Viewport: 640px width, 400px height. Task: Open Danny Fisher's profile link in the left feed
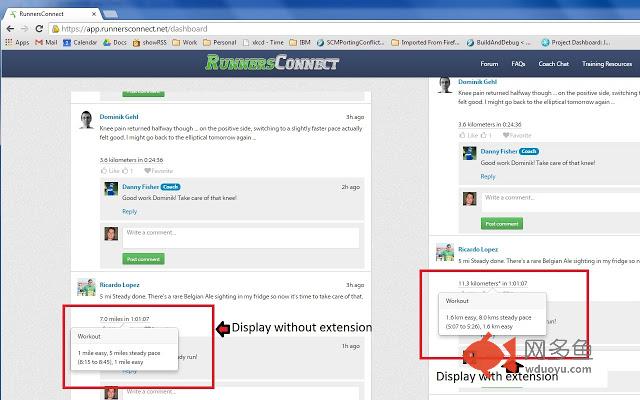pos(140,187)
